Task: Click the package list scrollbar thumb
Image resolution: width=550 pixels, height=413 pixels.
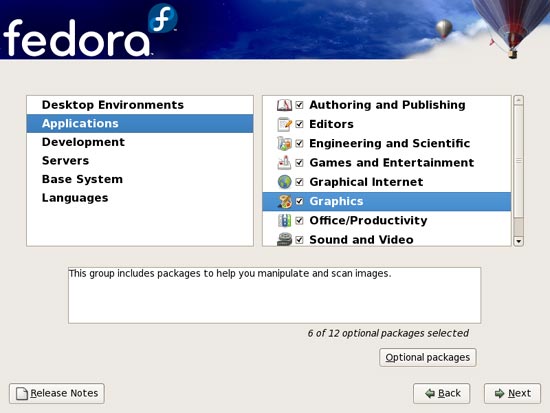Action: pyautogui.click(x=518, y=161)
